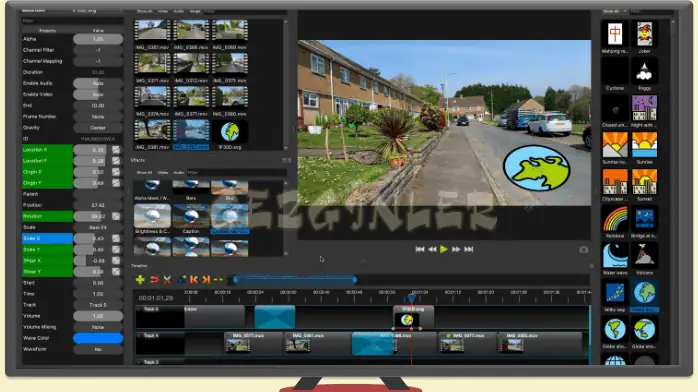Jump to next marker with orange arrow

206,279
